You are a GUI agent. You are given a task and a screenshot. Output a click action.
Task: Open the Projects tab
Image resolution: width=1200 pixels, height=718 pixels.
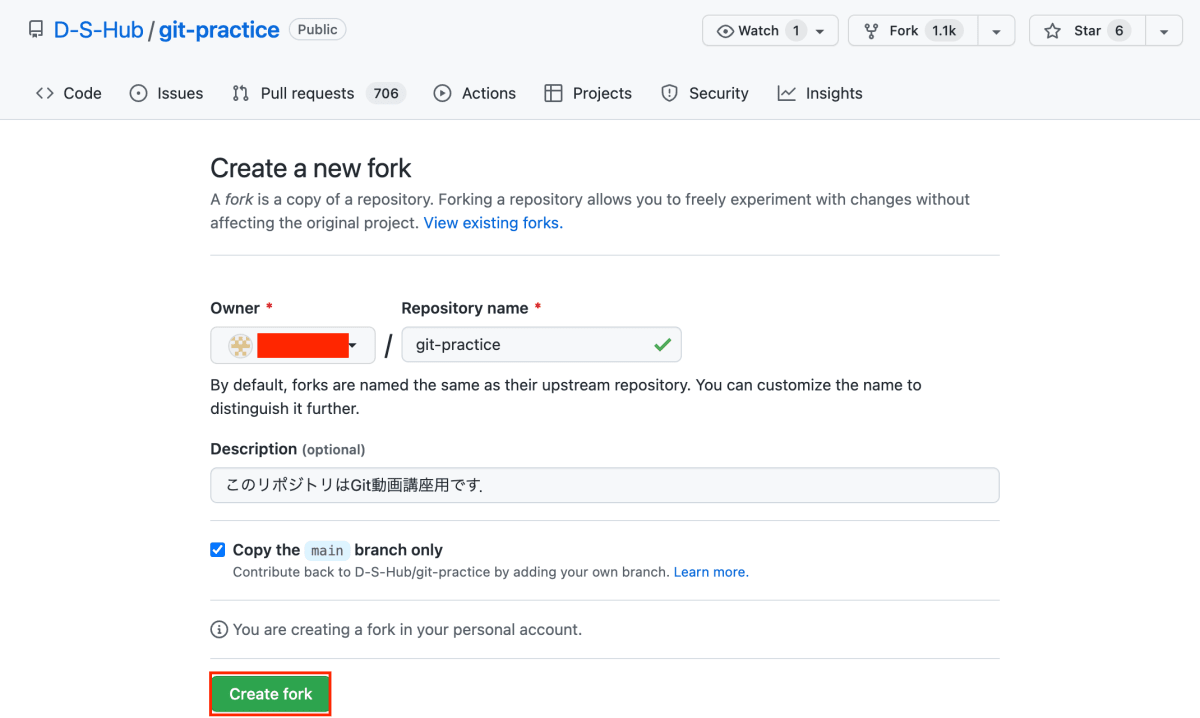pyautogui.click(x=588, y=93)
